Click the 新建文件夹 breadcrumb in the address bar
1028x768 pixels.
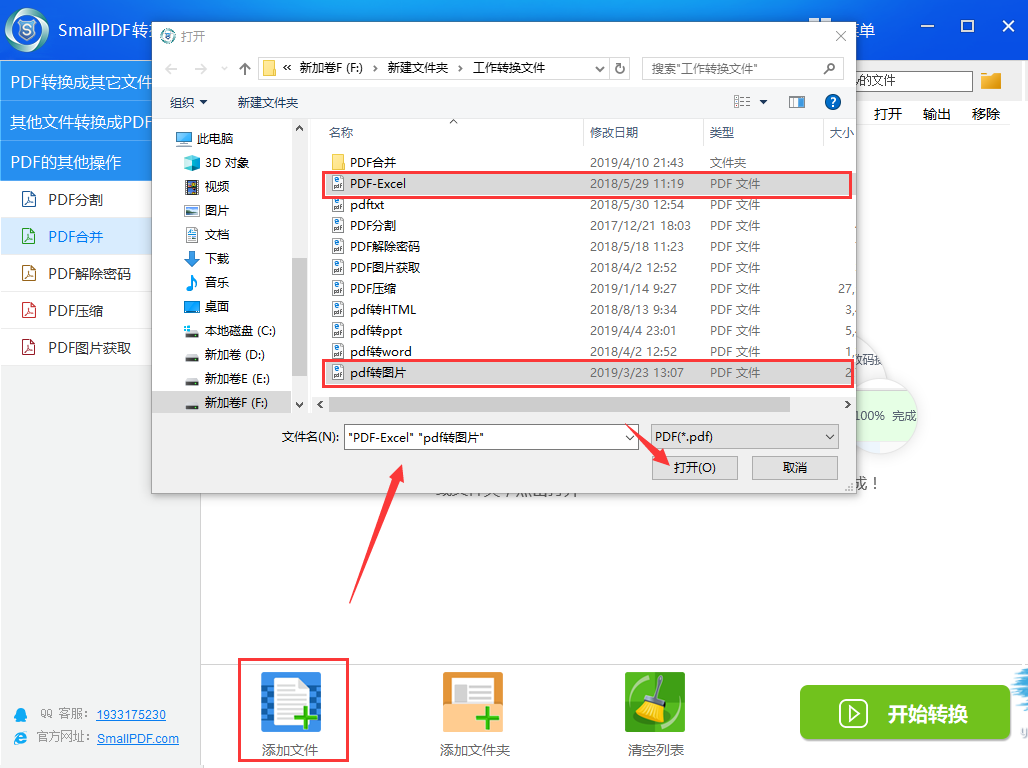click(x=418, y=68)
